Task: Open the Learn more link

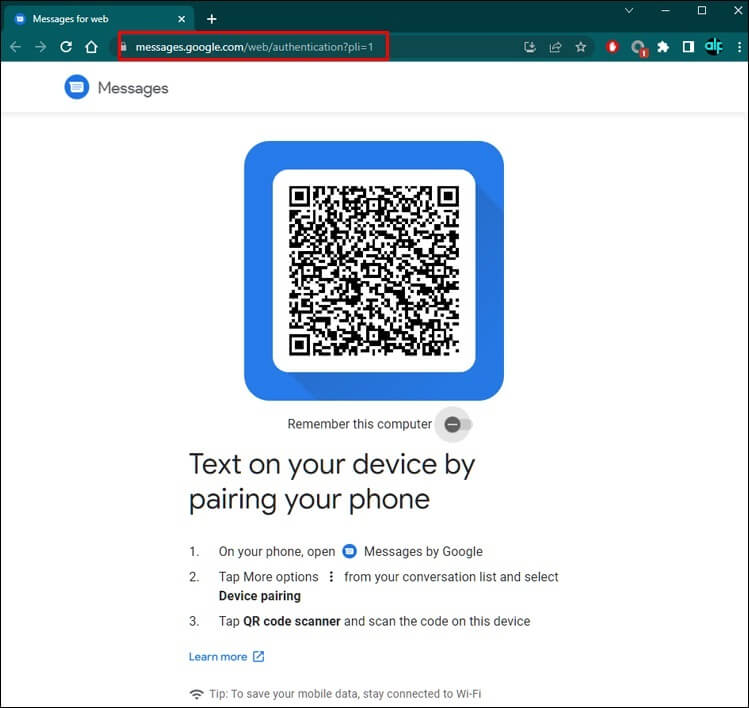Action: click(218, 657)
